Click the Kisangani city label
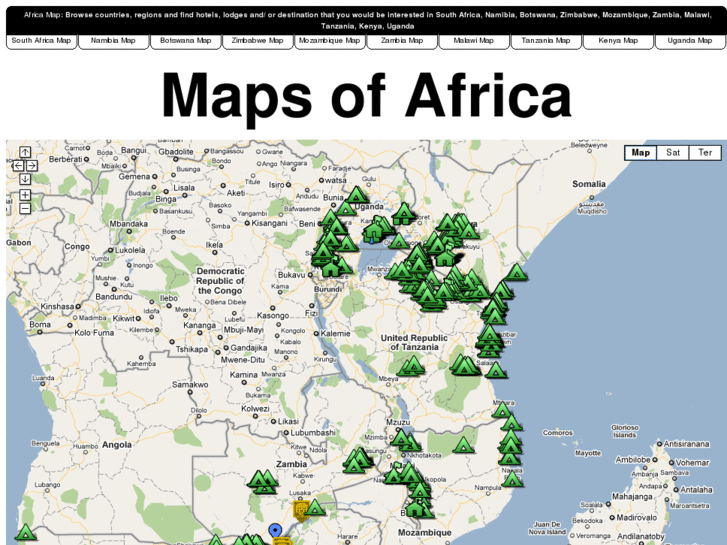This screenshot has width=727, height=545. tap(269, 223)
